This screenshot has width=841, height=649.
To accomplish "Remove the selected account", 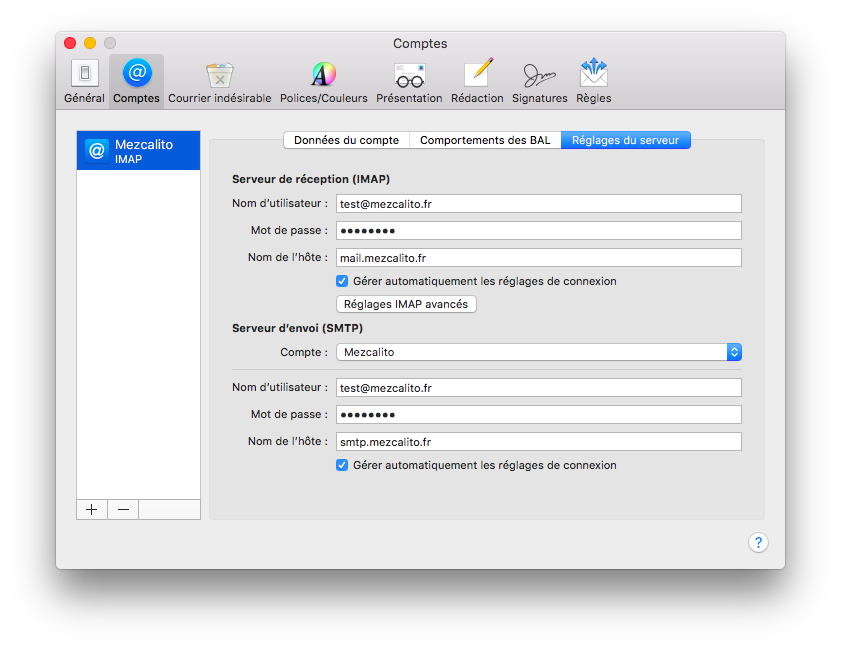I will [x=122, y=509].
